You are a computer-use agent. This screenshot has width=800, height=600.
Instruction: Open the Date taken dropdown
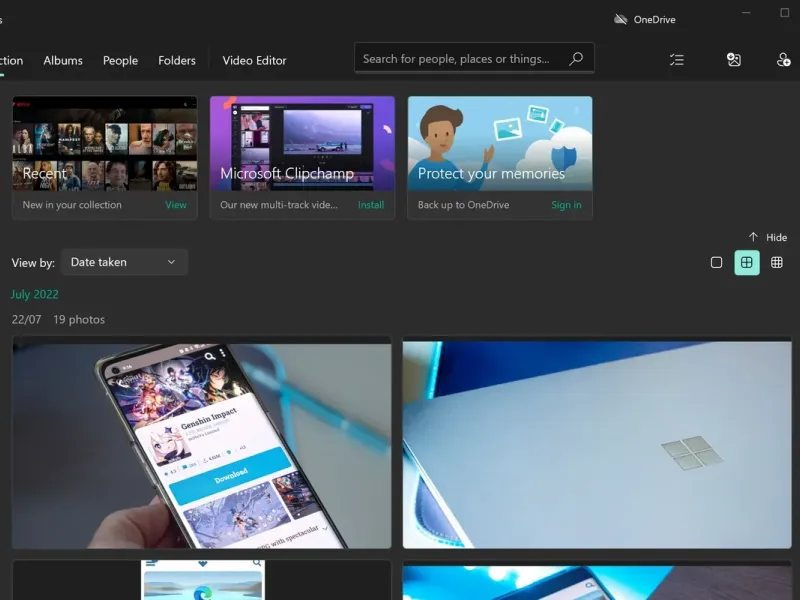point(124,262)
